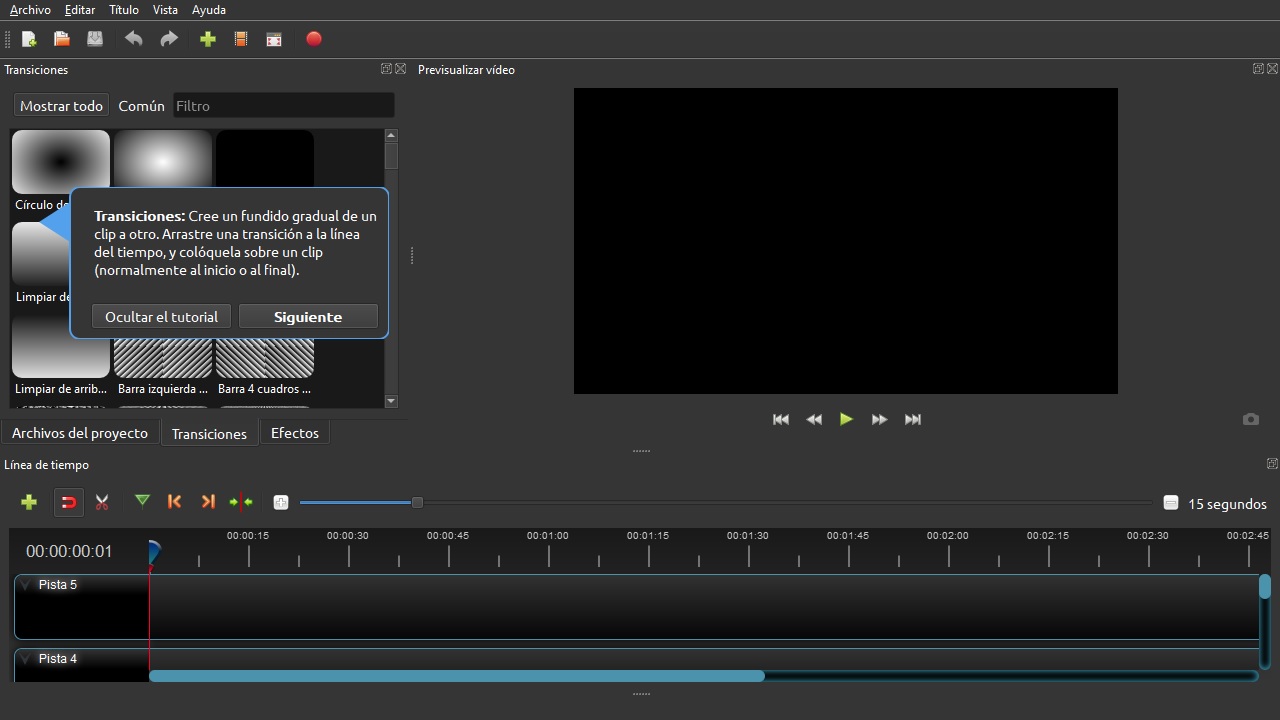Undo the last action
Image resolution: width=1280 pixels, height=720 pixels.
(x=133, y=39)
